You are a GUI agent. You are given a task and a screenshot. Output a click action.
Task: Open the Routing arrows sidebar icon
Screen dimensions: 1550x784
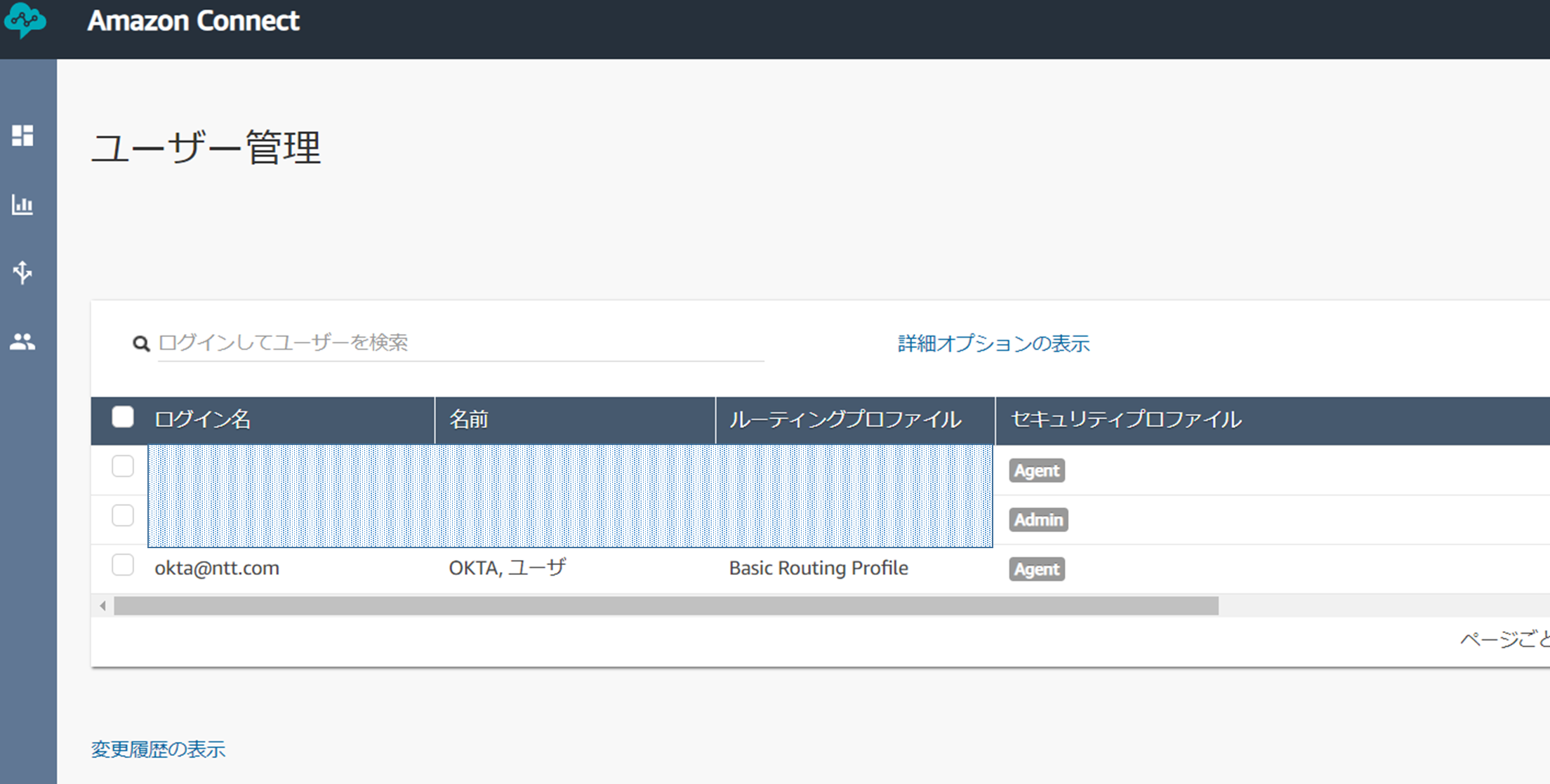click(22, 272)
